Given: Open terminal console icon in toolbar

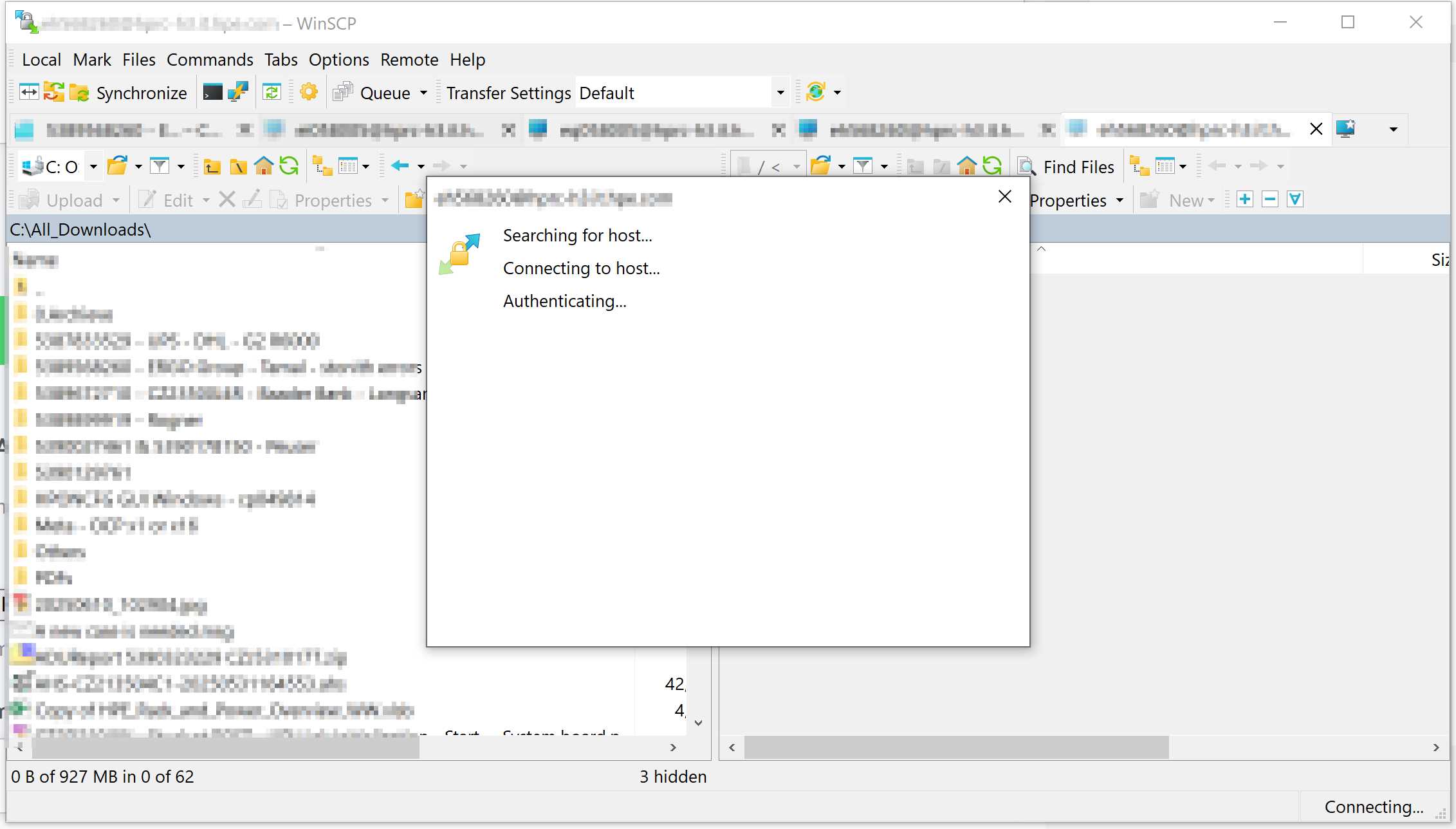Looking at the screenshot, I should (x=212, y=93).
